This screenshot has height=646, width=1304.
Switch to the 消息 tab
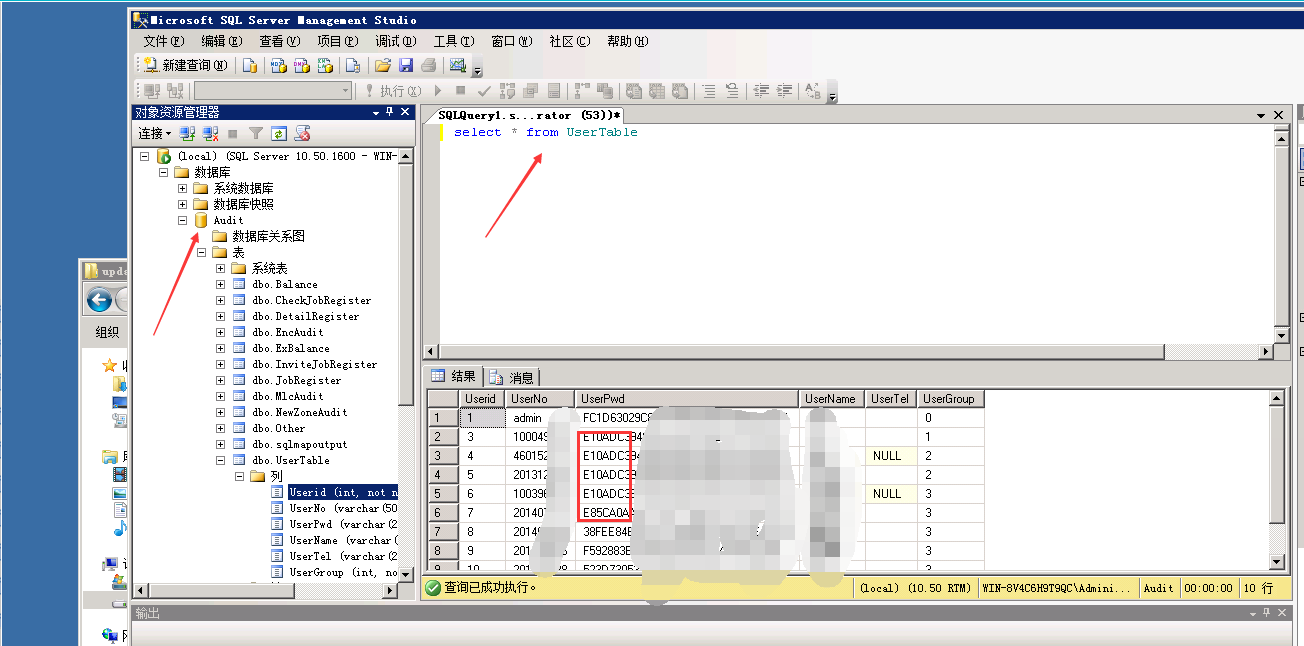pos(513,377)
